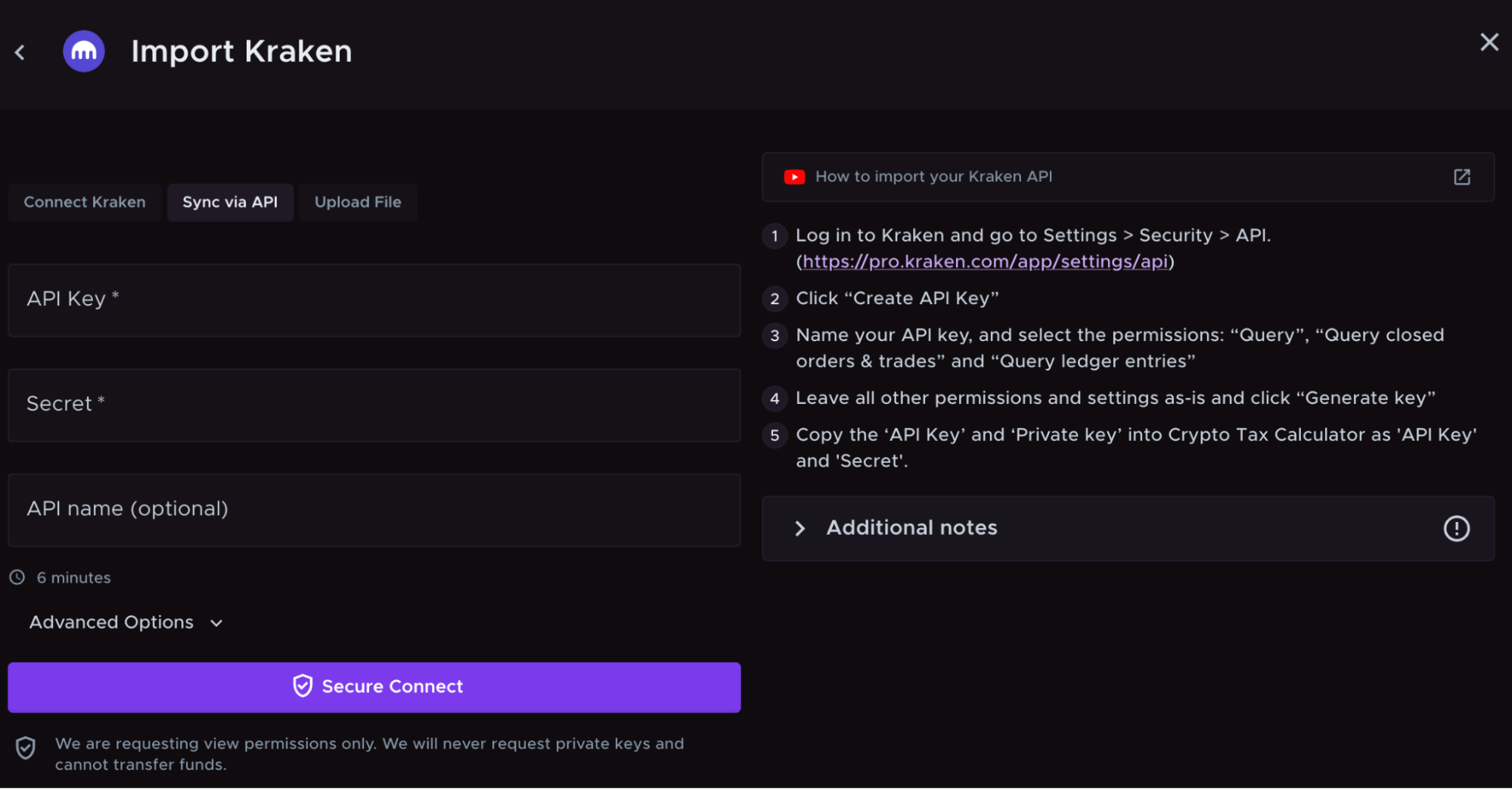Close the Import Kraken dialog

point(1488,42)
